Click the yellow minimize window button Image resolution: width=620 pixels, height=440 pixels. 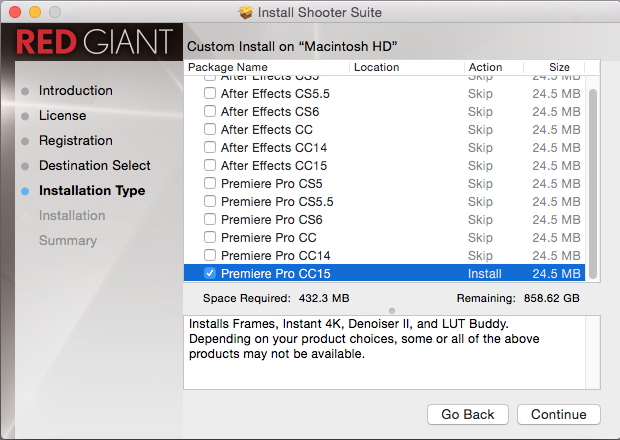tap(35, 12)
